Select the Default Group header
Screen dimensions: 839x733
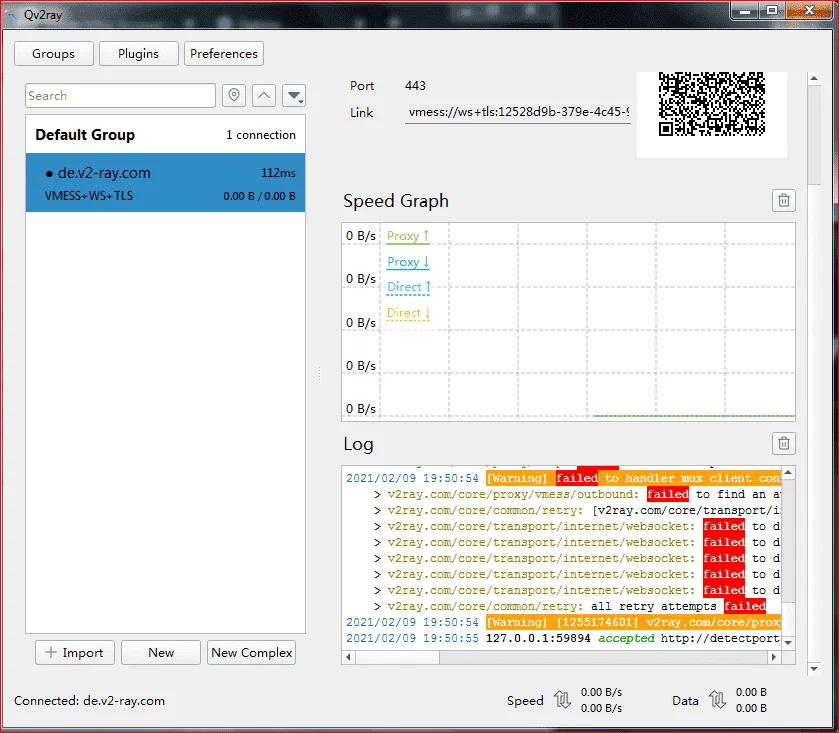165,135
